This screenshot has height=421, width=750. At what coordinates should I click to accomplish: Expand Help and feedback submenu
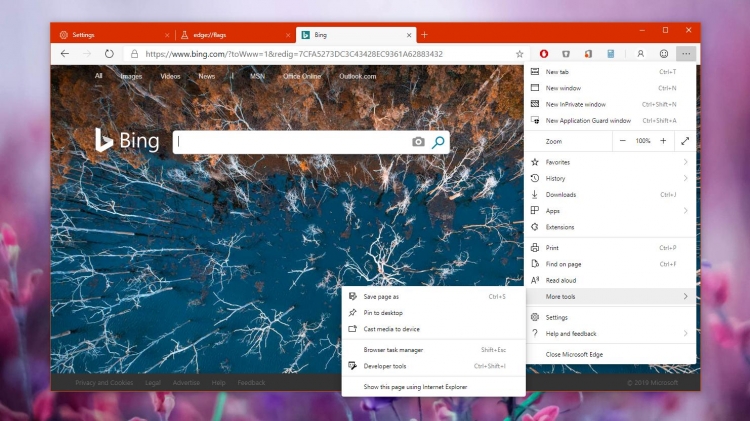[x=610, y=333]
